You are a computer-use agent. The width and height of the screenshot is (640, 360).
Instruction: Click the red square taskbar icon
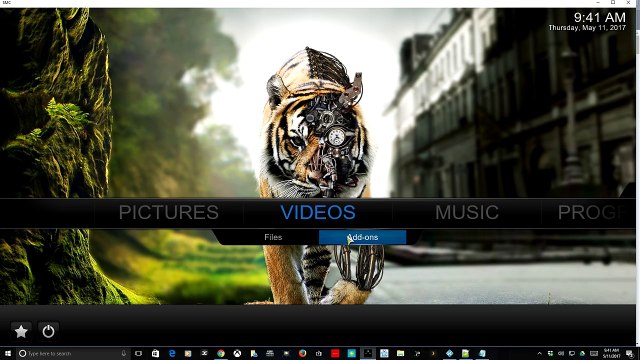335,353
